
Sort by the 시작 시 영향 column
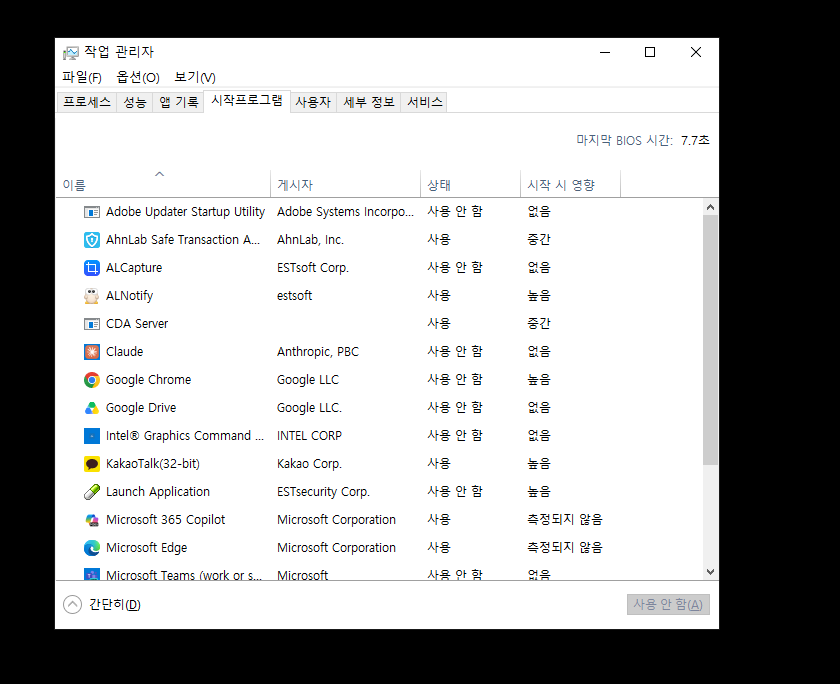coord(571,184)
